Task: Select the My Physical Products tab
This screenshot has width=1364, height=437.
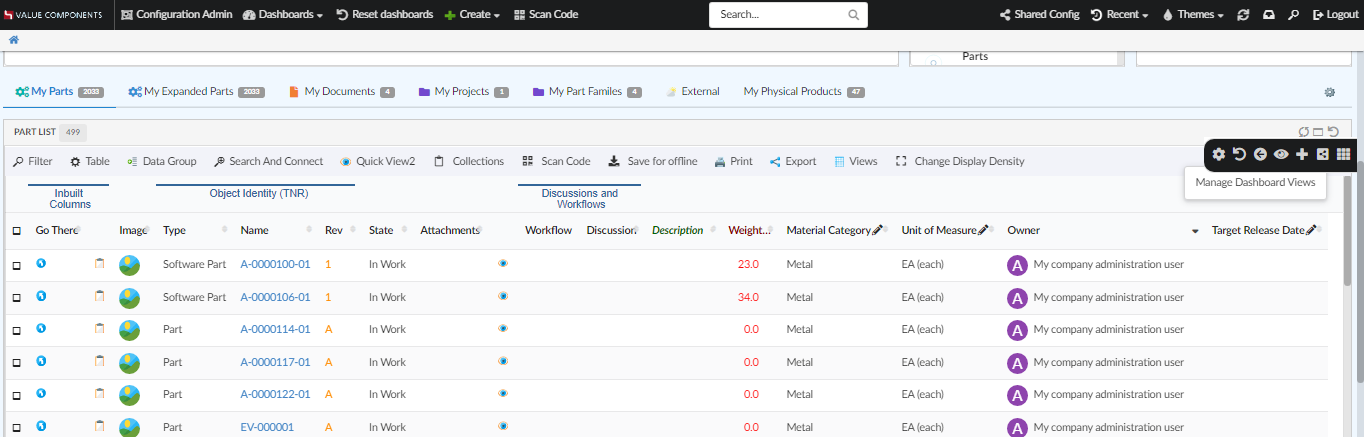Action: 793,92
